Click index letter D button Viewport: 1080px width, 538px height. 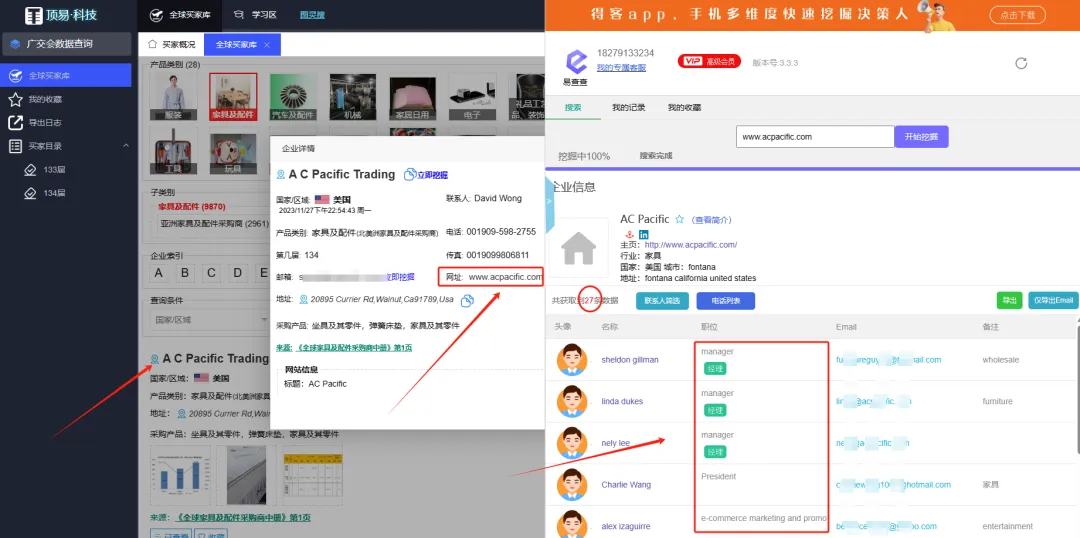238,273
